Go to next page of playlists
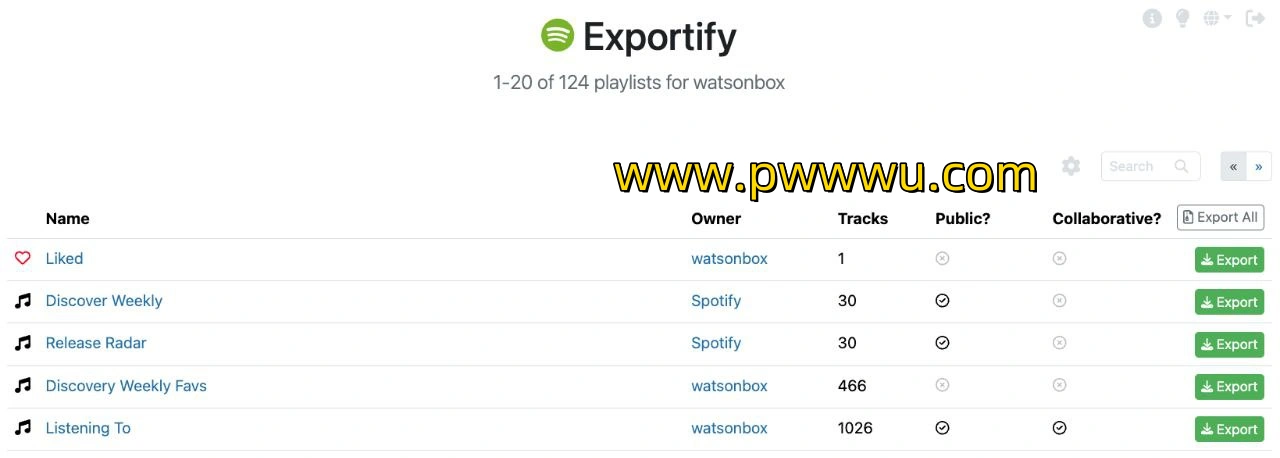Image resolution: width=1280 pixels, height=458 pixels. click(1258, 166)
